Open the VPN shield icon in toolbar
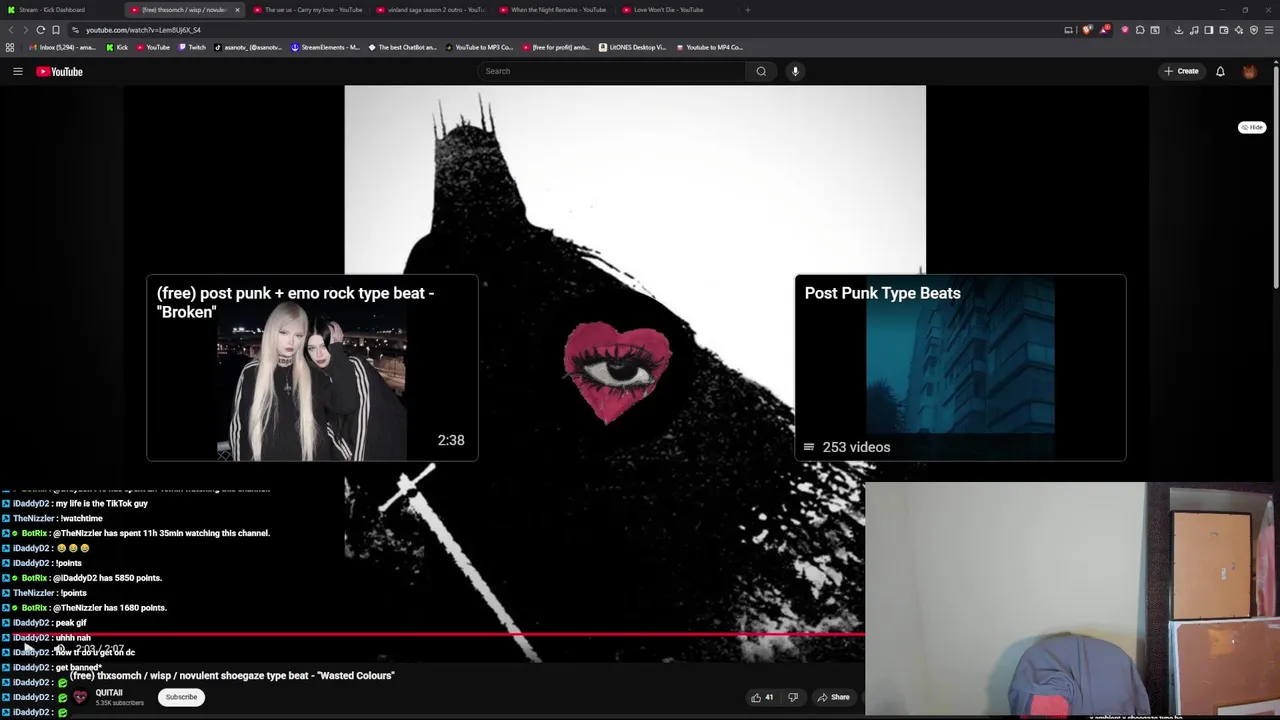 [1254, 30]
